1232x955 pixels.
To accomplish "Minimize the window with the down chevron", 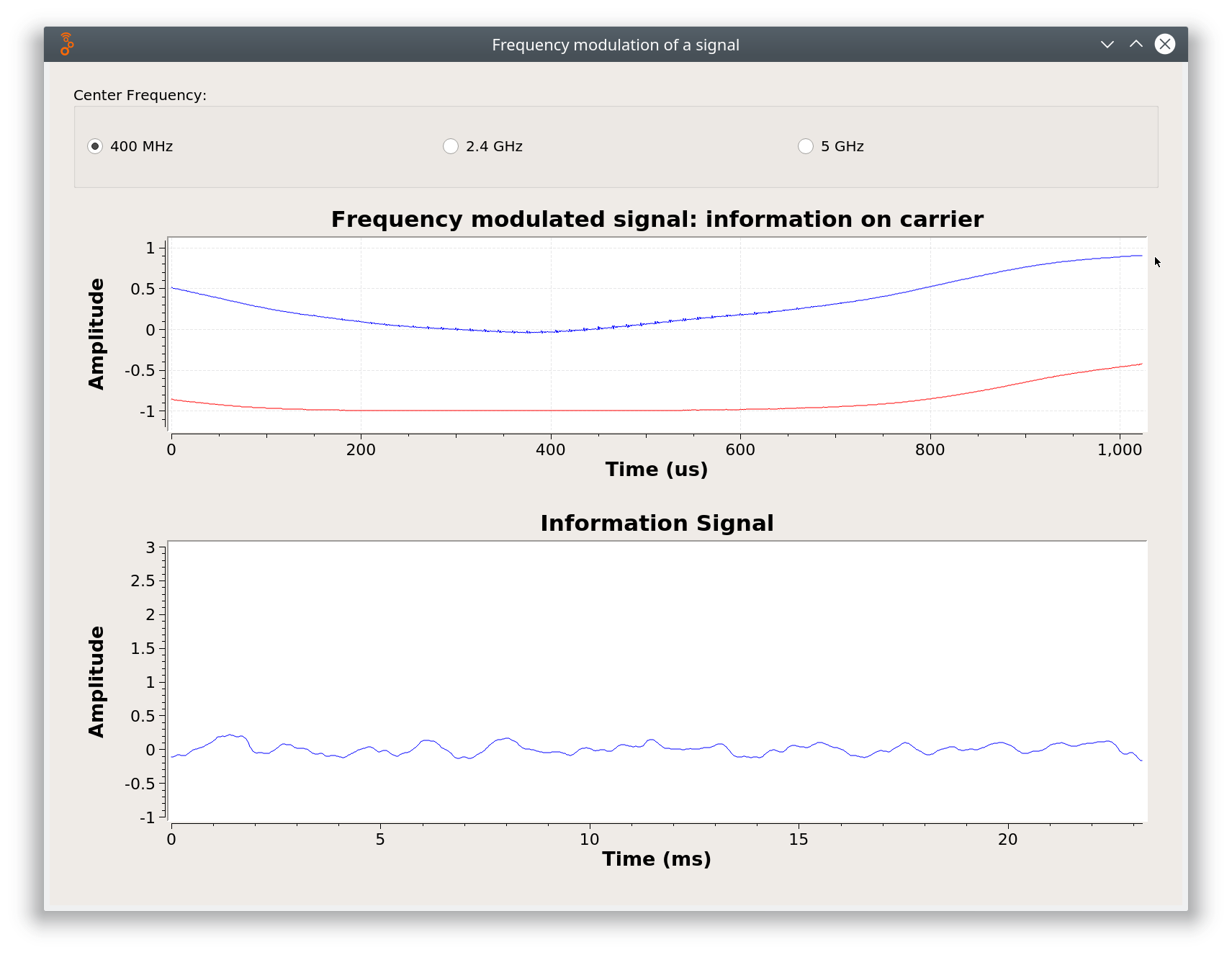I will pyautogui.click(x=1107, y=45).
